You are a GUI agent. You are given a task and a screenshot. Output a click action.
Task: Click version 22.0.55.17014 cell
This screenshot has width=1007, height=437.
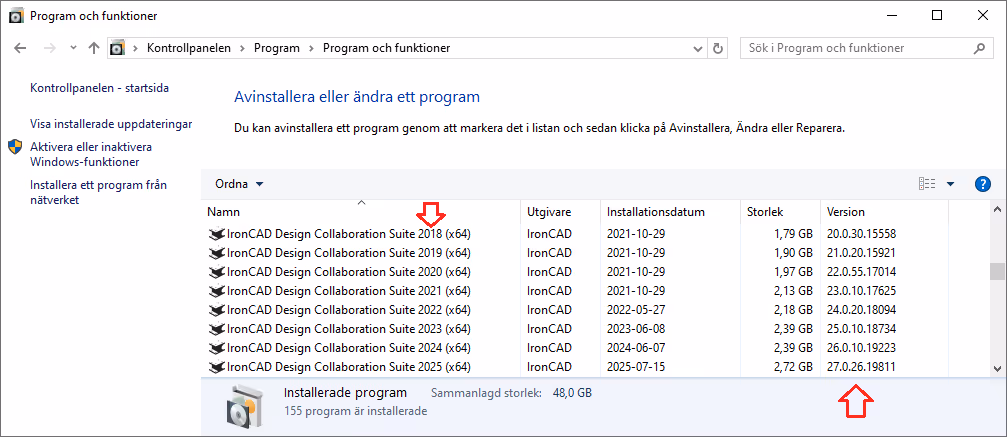861,272
